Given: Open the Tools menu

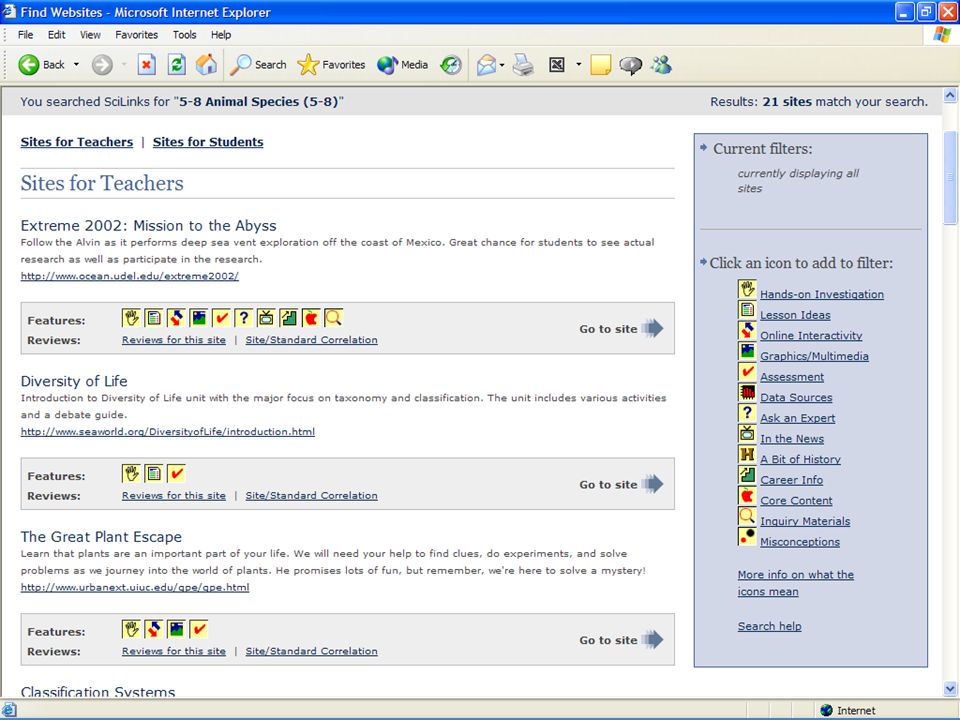Looking at the screenshot, I should (184, 35).
